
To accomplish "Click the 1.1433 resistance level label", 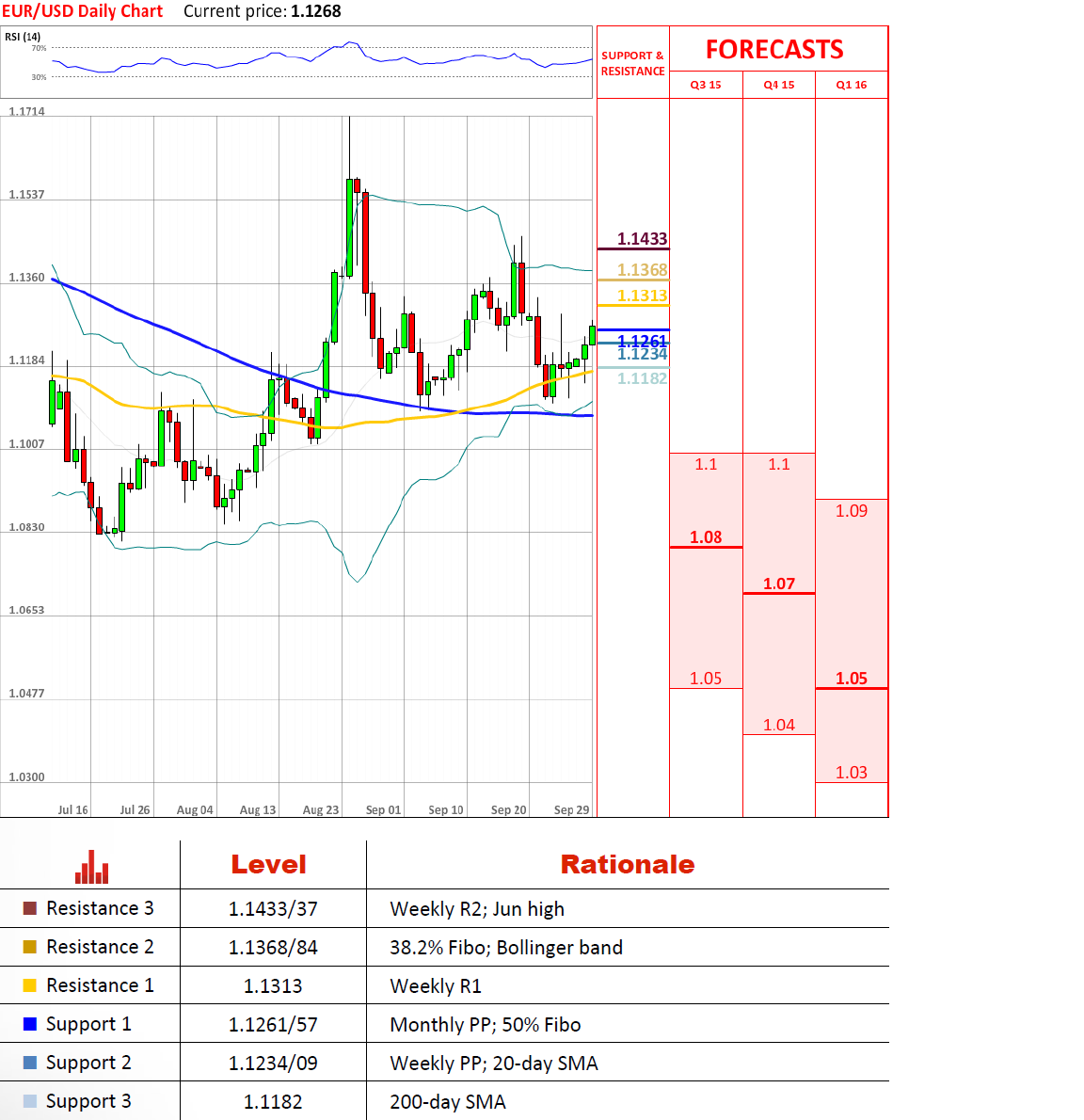I will pyautogui.click(x=642, y=239).
